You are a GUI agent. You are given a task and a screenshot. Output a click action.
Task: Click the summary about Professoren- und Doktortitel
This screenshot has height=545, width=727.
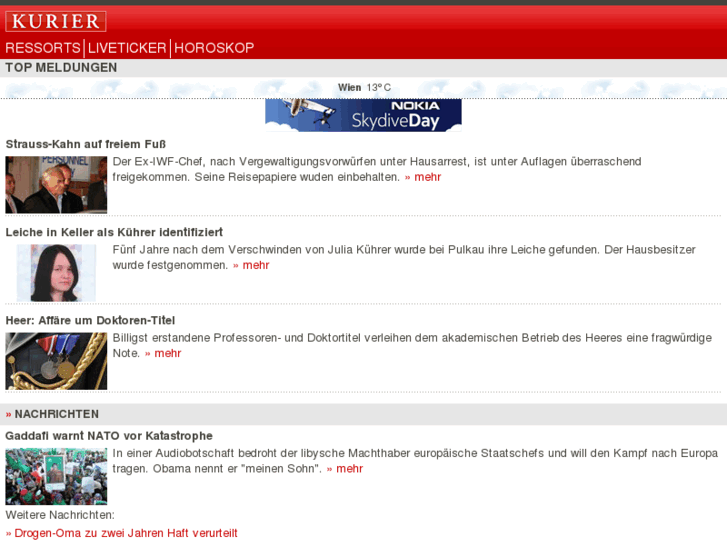point(412,346)
